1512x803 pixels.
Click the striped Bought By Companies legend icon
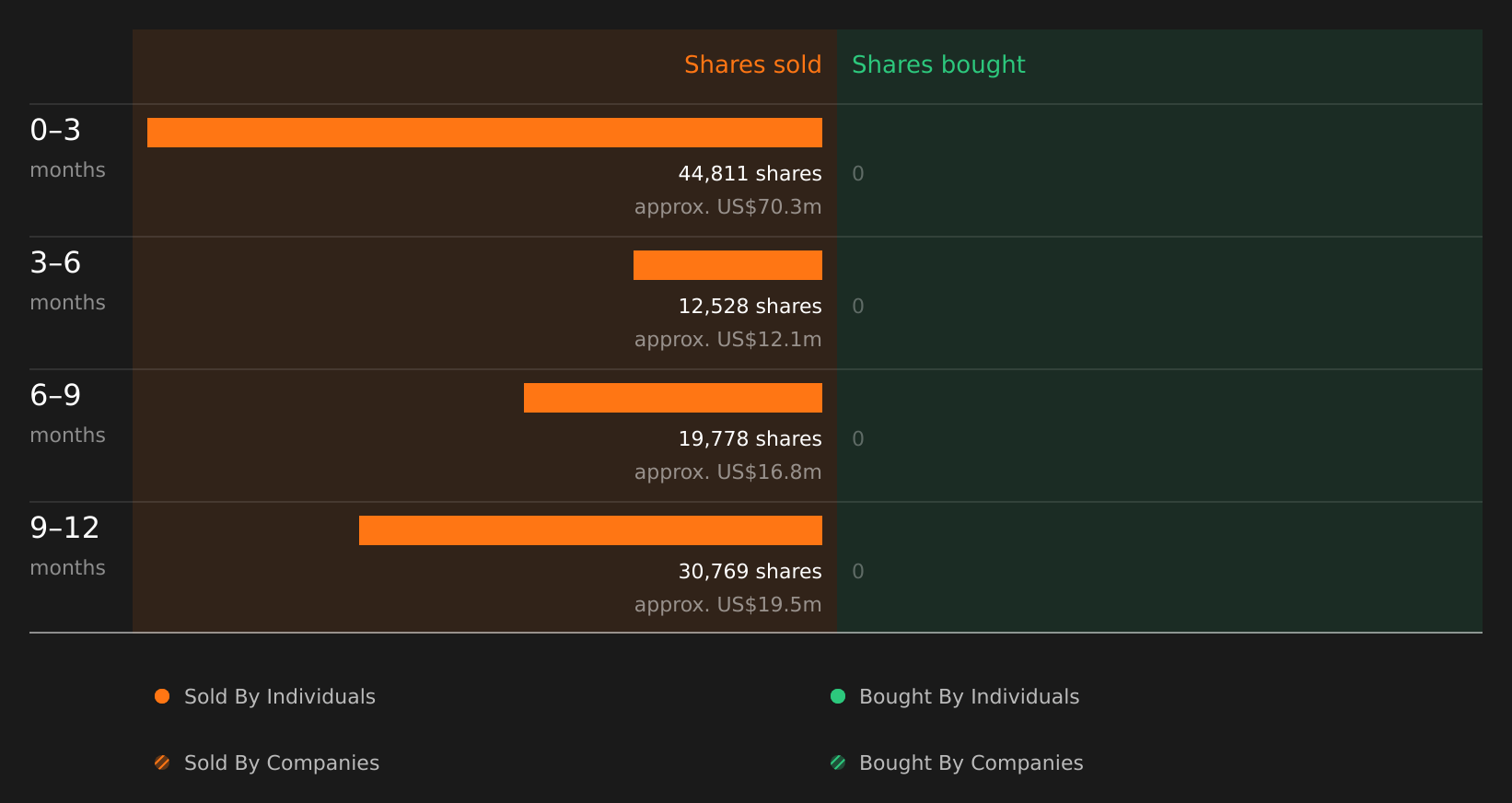click(838, 762)
